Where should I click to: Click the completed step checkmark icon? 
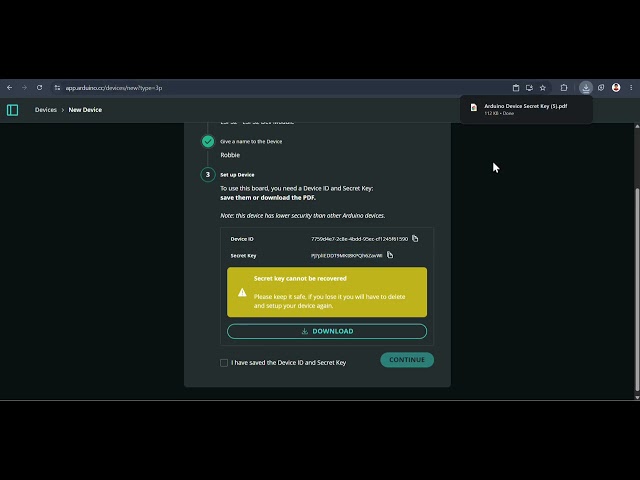208,141
